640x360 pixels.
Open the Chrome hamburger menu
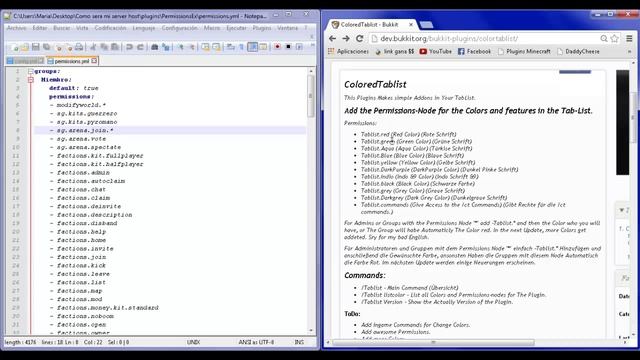pos(629,38)
